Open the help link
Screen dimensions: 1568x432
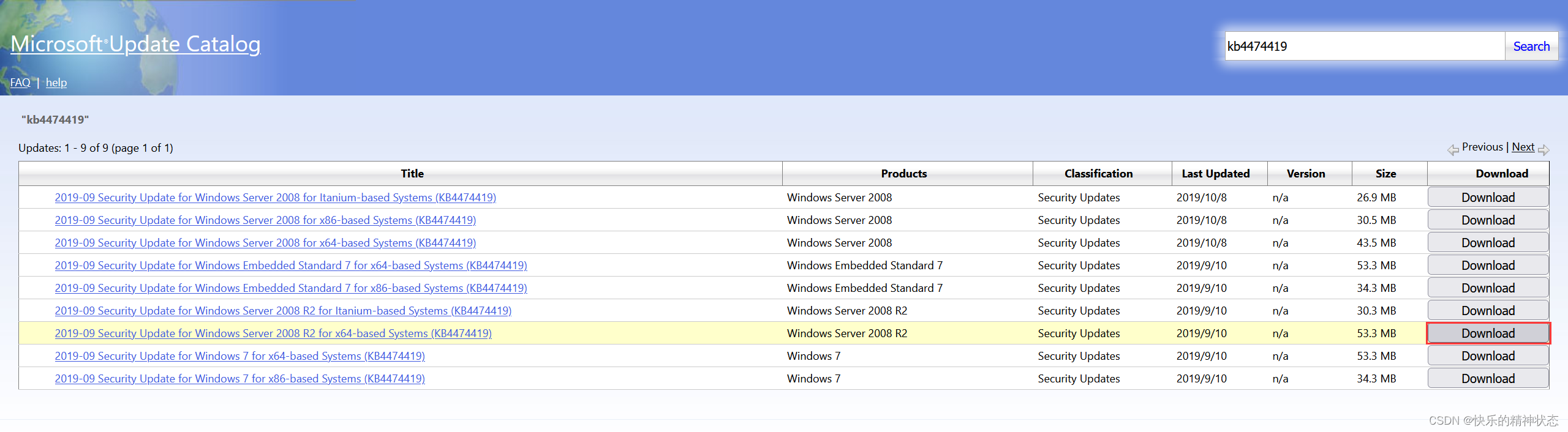(56, 83)
